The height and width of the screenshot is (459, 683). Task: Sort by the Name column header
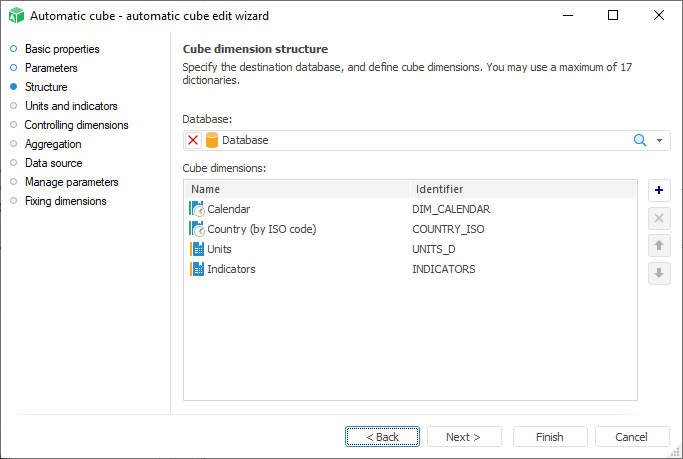pos(298,189)
